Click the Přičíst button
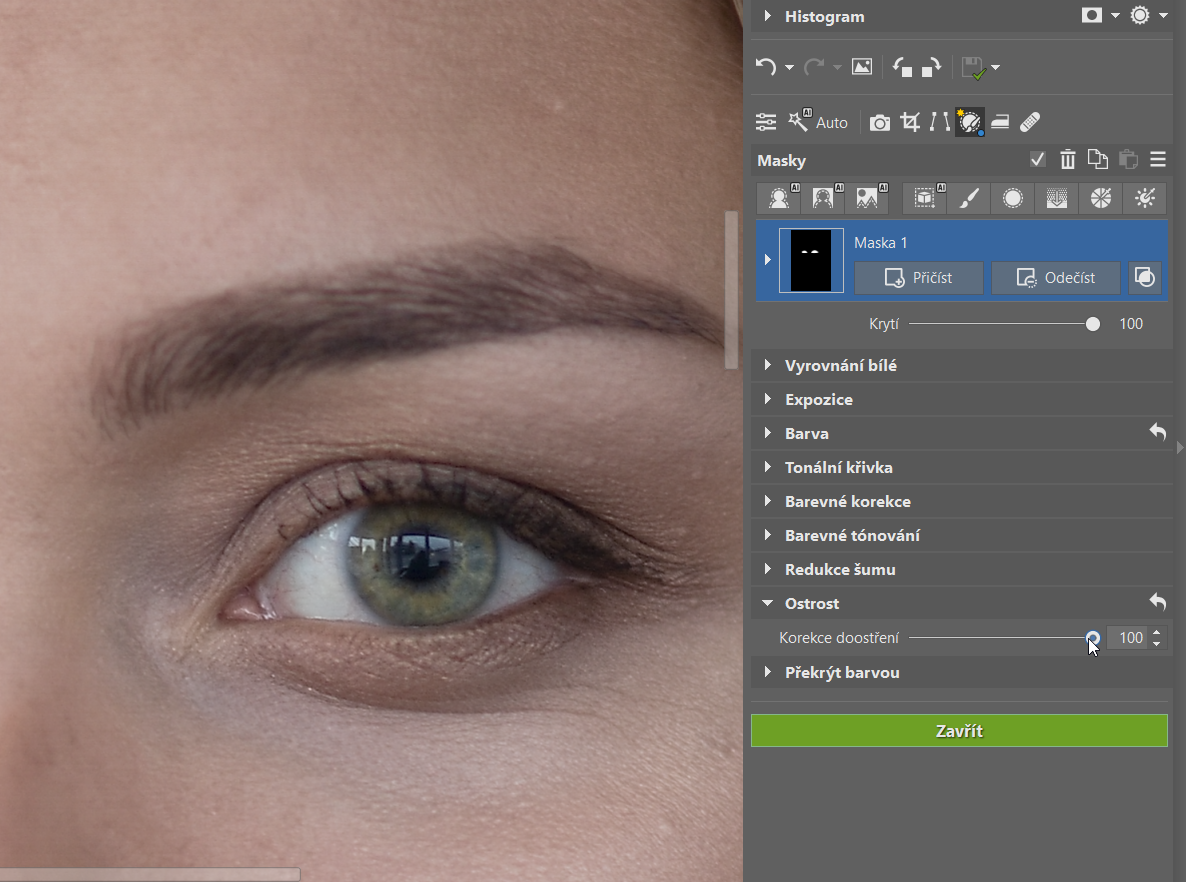Screen dimensions: 1186x882 point(918,278)
